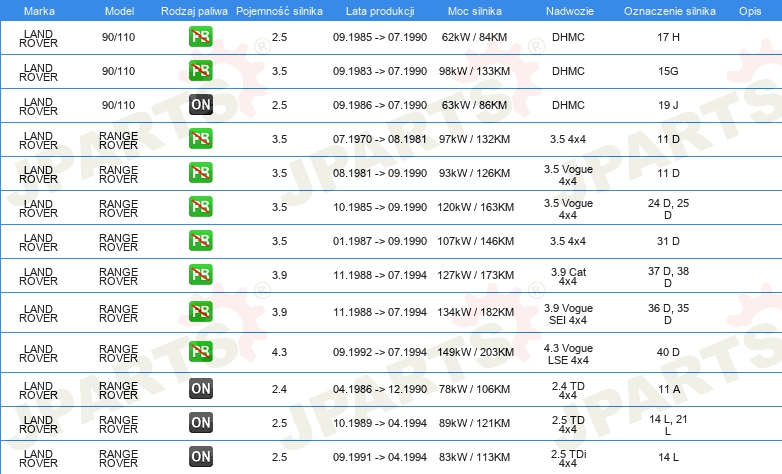This screenshot has width=782, height=474.
Task: Click the Model column header
Action: (119, 11)
